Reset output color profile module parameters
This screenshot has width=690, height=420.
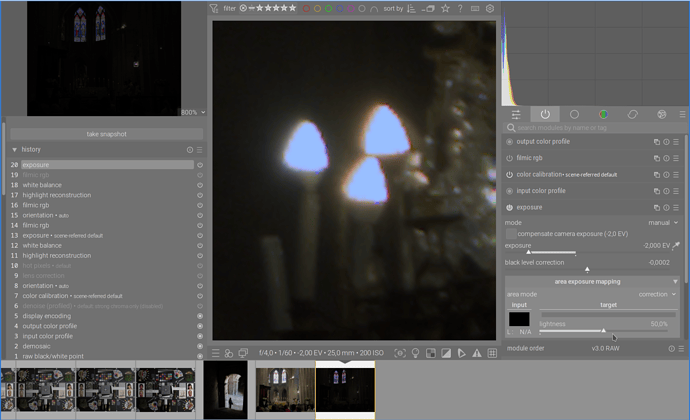[666, 142]
